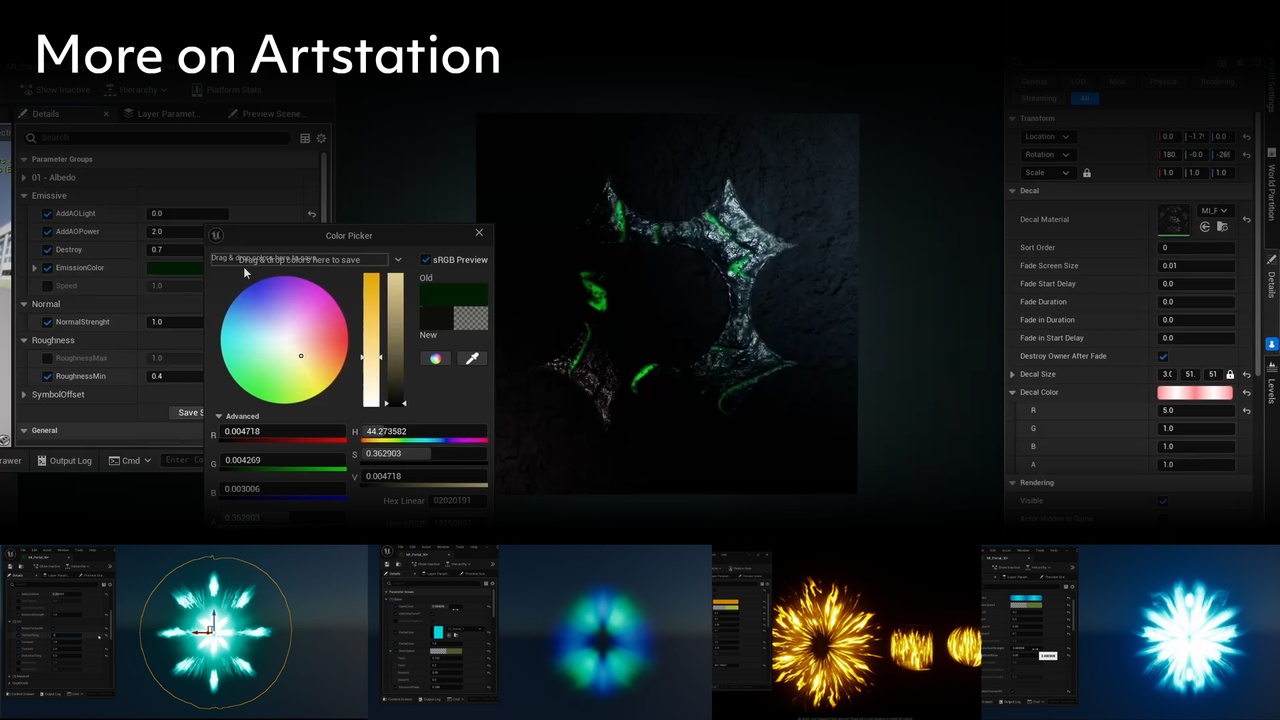Collapse the Advanced section in Color Picker
The width and height of the screenshot is (1280, 720).
(x=219, y=416)
